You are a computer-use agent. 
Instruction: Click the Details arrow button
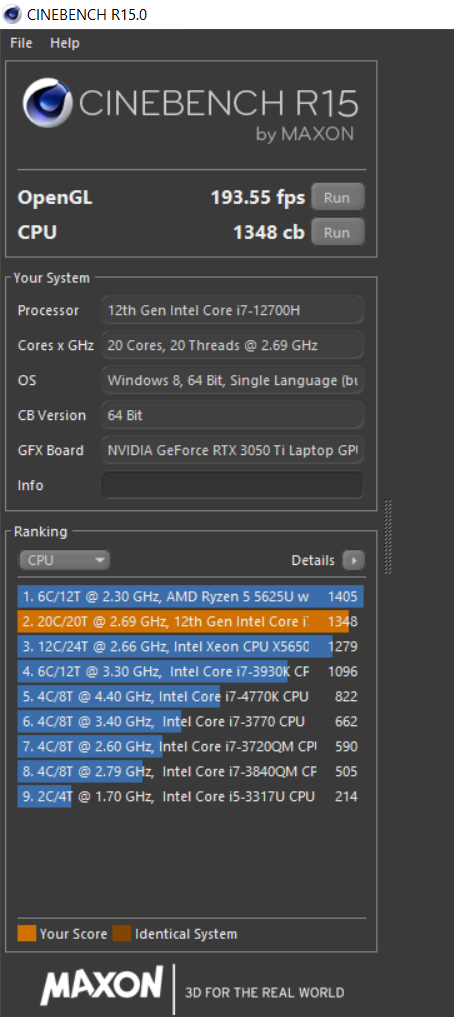tap(353, 560)
